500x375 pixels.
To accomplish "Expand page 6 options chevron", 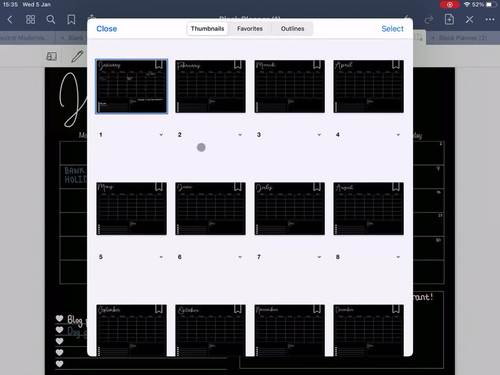I will [x=240, y=257].
